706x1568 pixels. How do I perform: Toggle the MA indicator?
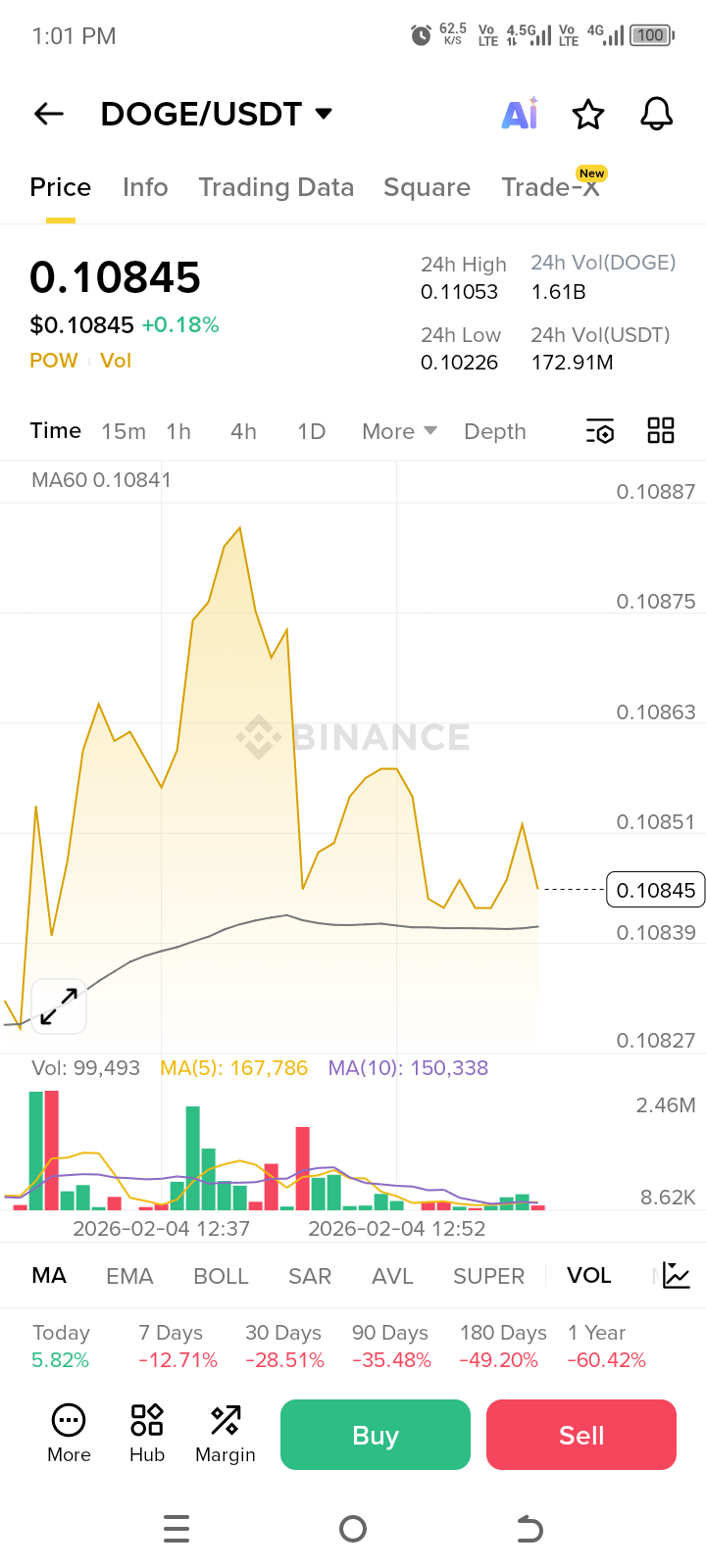(49, 1275)
